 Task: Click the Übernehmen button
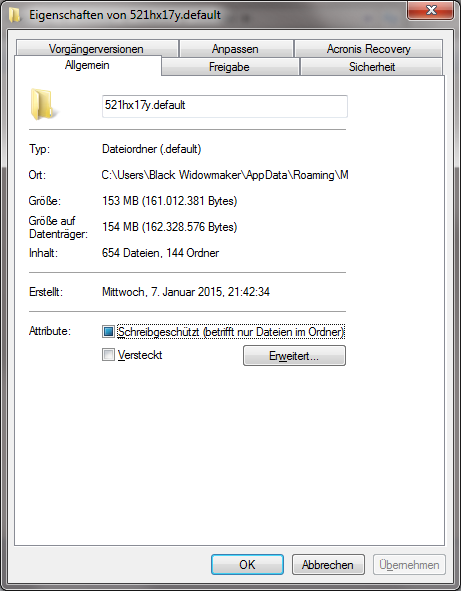point(409,564)
